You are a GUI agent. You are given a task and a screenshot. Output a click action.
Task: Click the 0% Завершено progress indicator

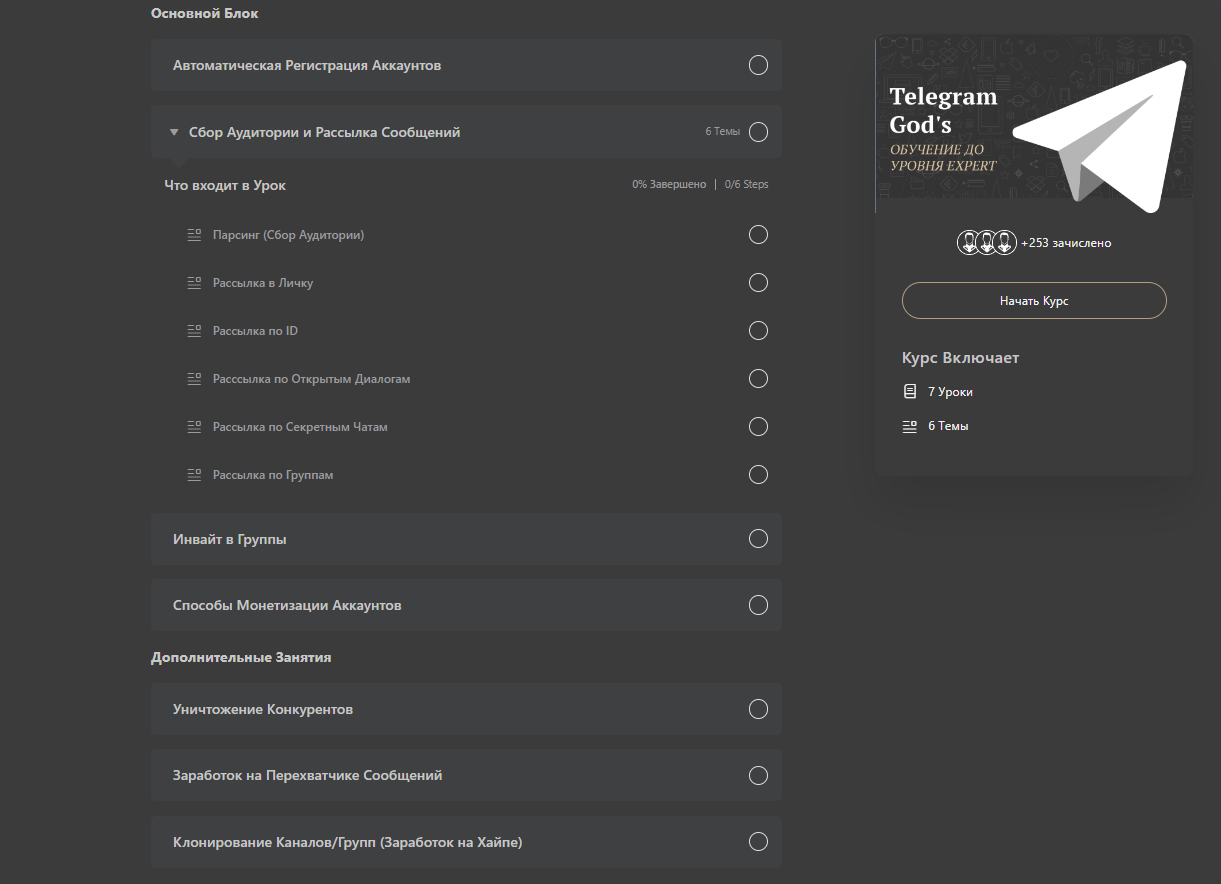(668, 185)
